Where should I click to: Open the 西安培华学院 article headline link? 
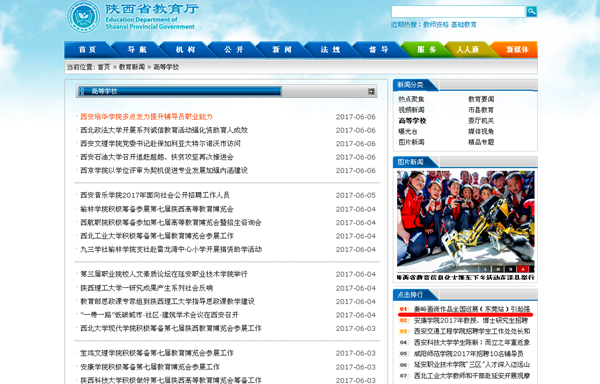click(x=146, y=117)
